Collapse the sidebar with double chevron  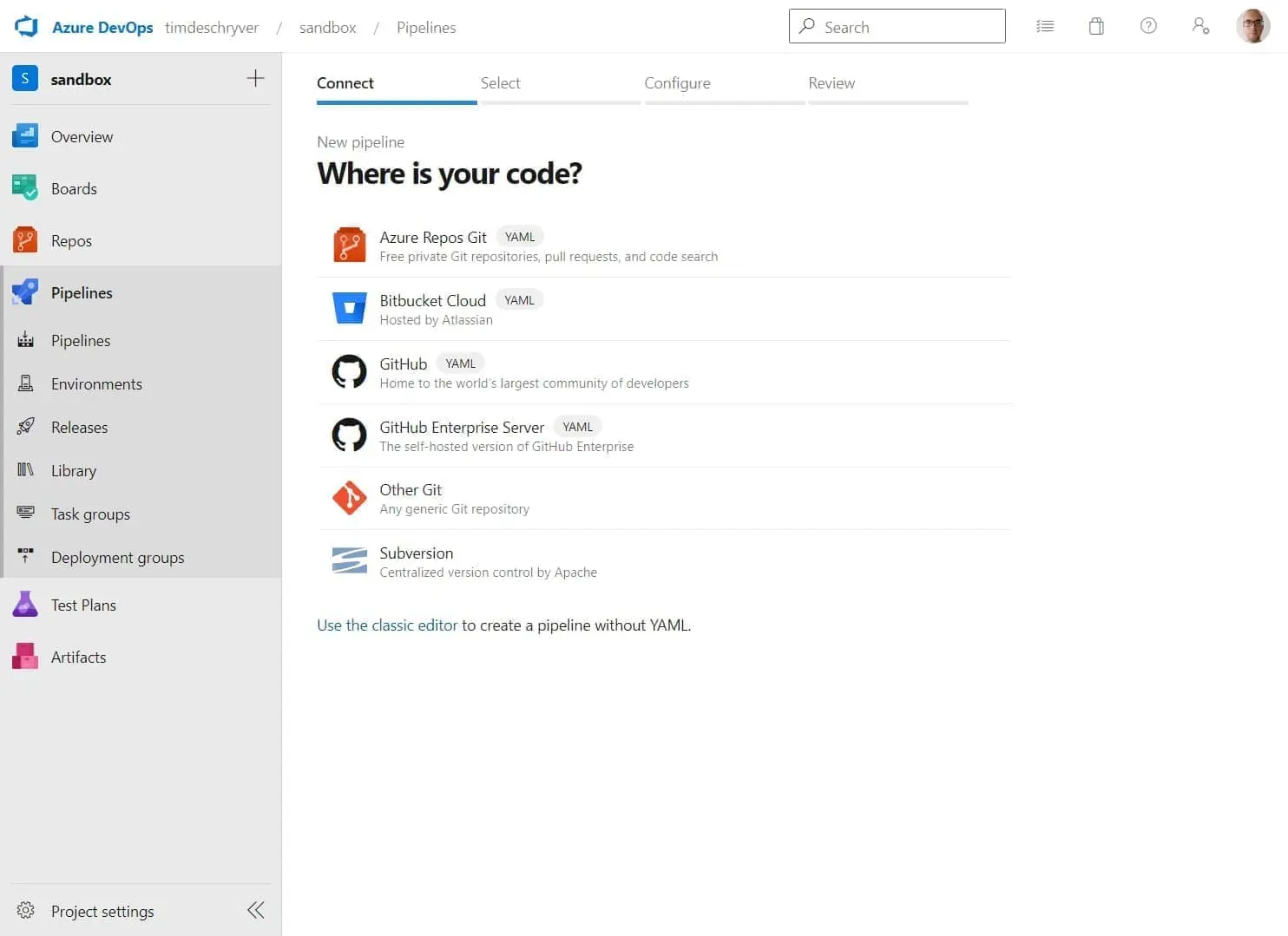[x=256, y=910]
